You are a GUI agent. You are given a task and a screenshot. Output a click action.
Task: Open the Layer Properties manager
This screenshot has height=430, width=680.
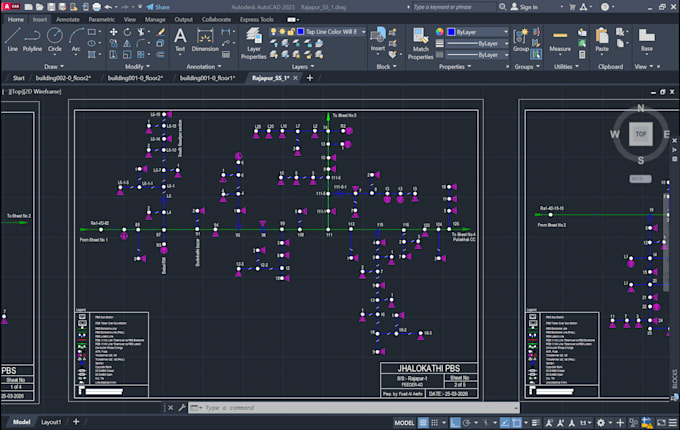click(254, 43)
